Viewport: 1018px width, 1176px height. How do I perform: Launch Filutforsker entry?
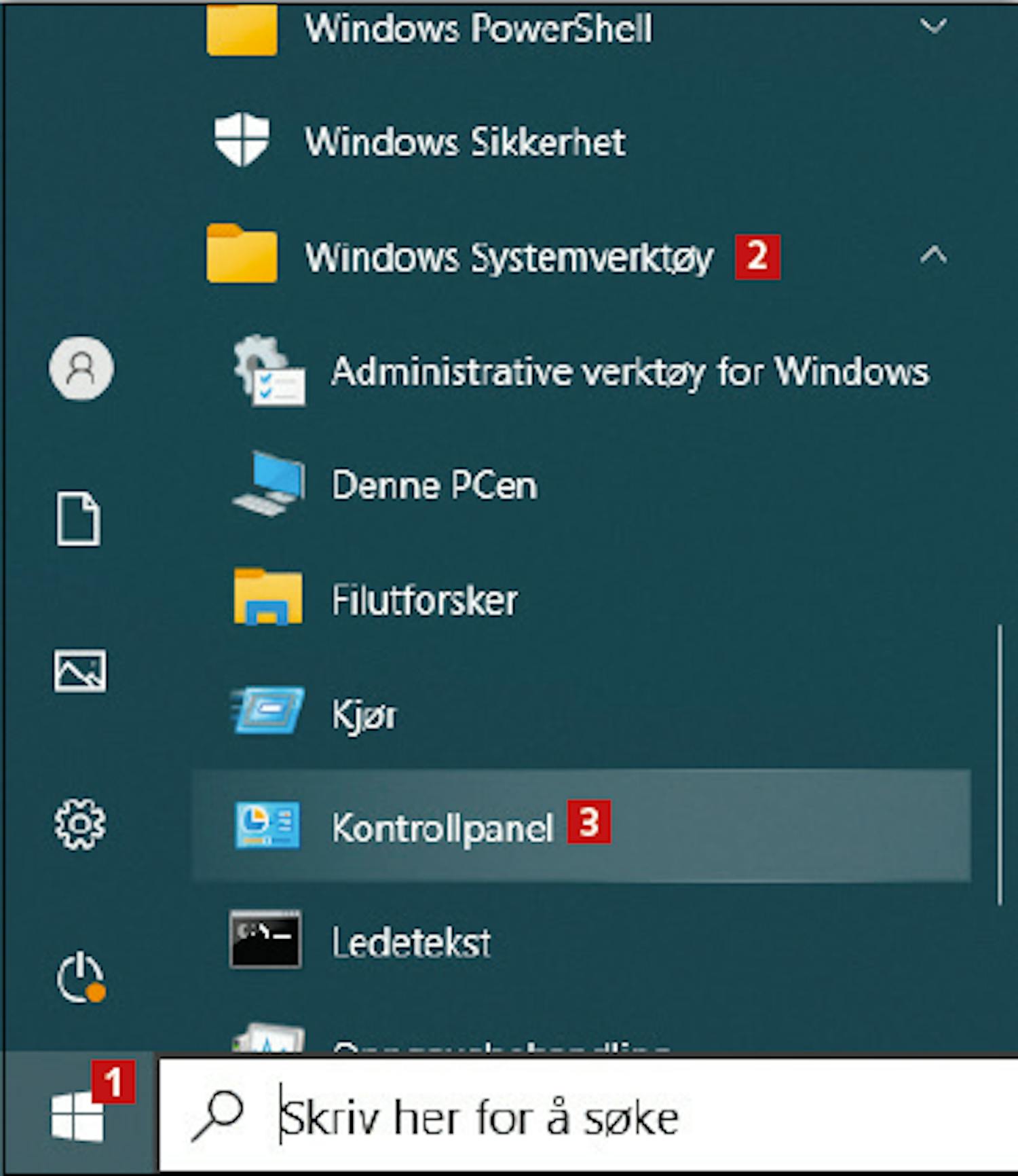[425, 600]
